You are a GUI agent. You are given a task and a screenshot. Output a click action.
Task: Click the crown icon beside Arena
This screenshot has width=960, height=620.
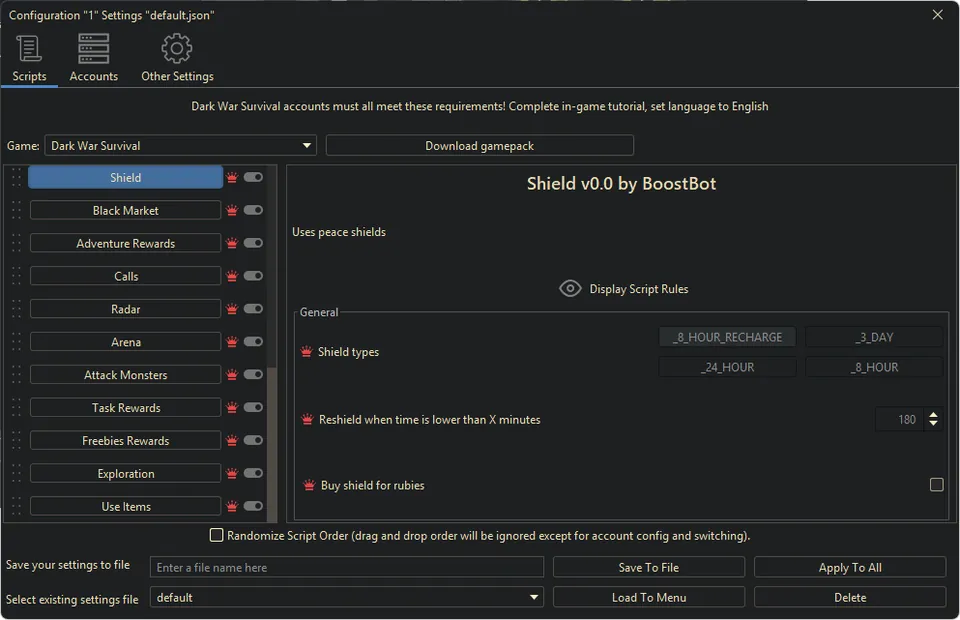(x=232, y=342)
